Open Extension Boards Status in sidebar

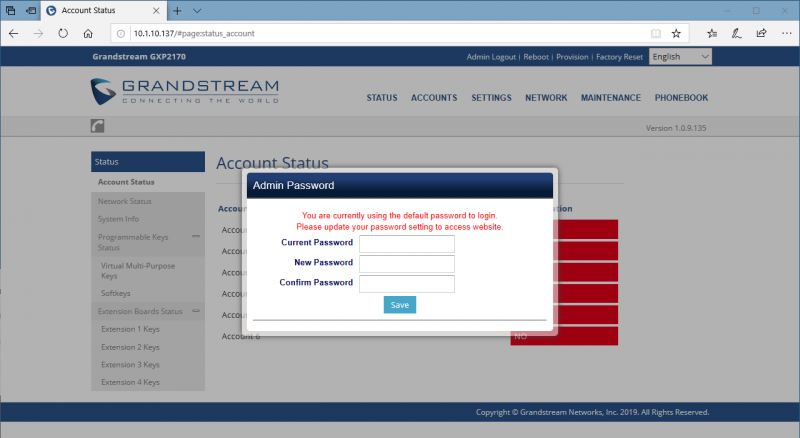pos(140,311)
